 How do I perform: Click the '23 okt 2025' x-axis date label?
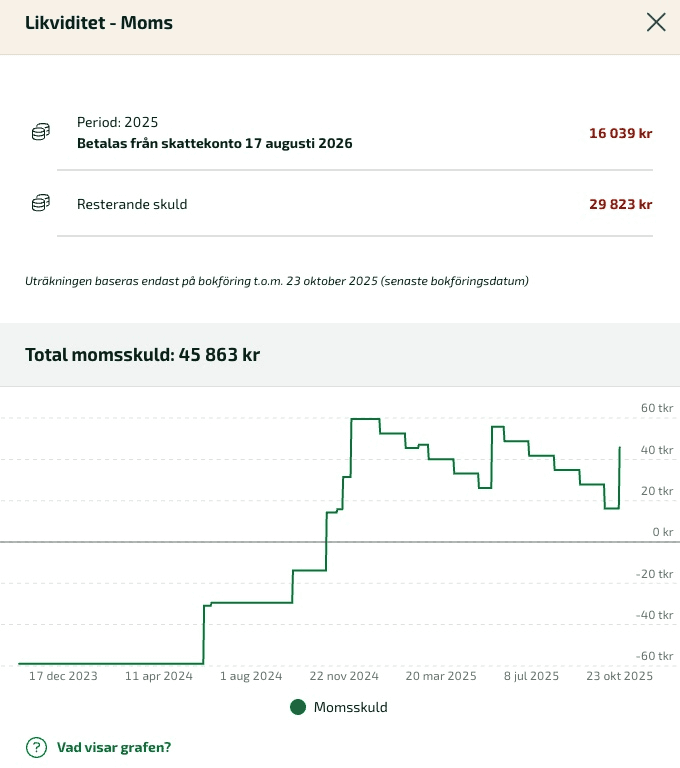pyautogui.click(x=618, y=676)
